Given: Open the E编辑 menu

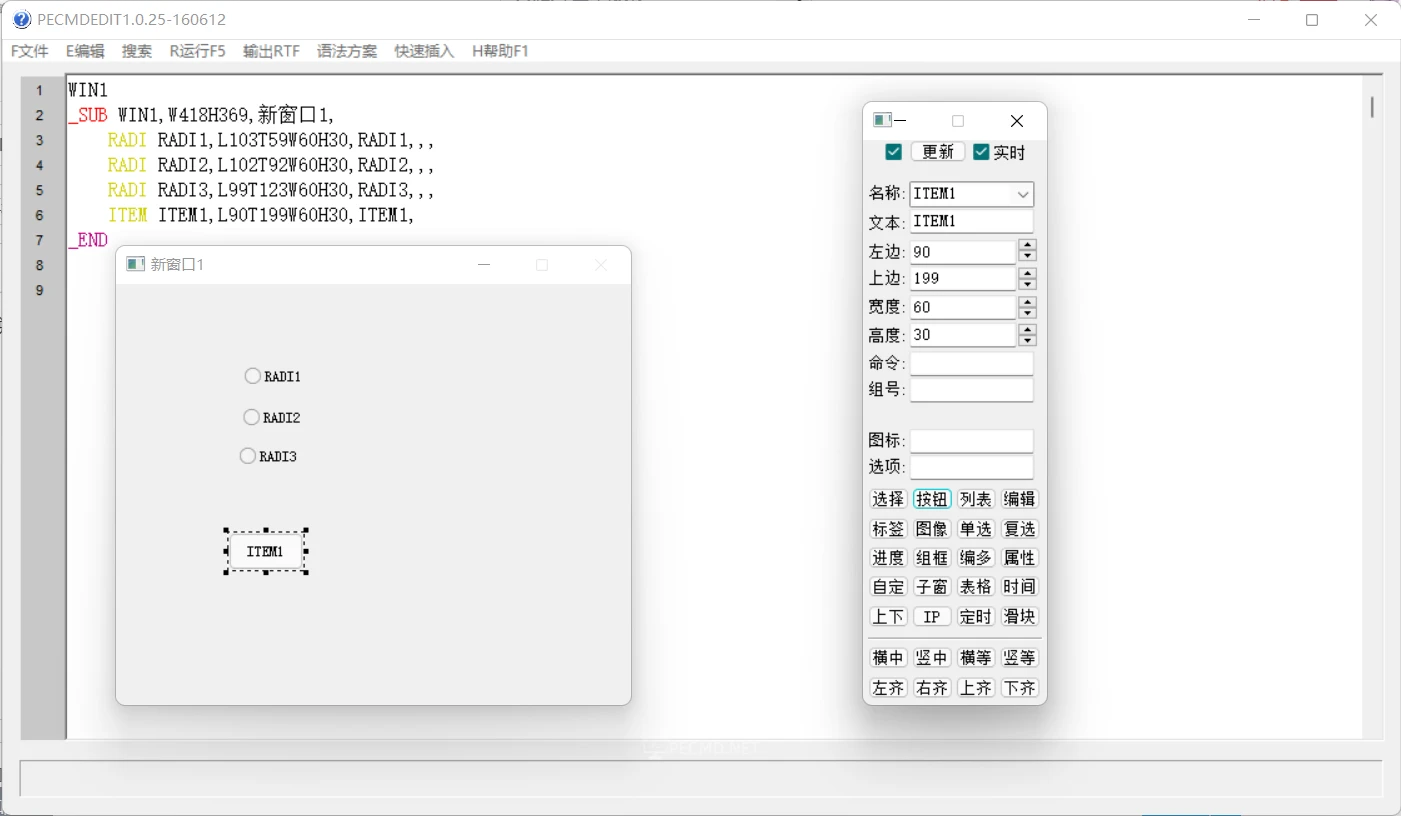Looking at the screenshot, I should [85, 51].
